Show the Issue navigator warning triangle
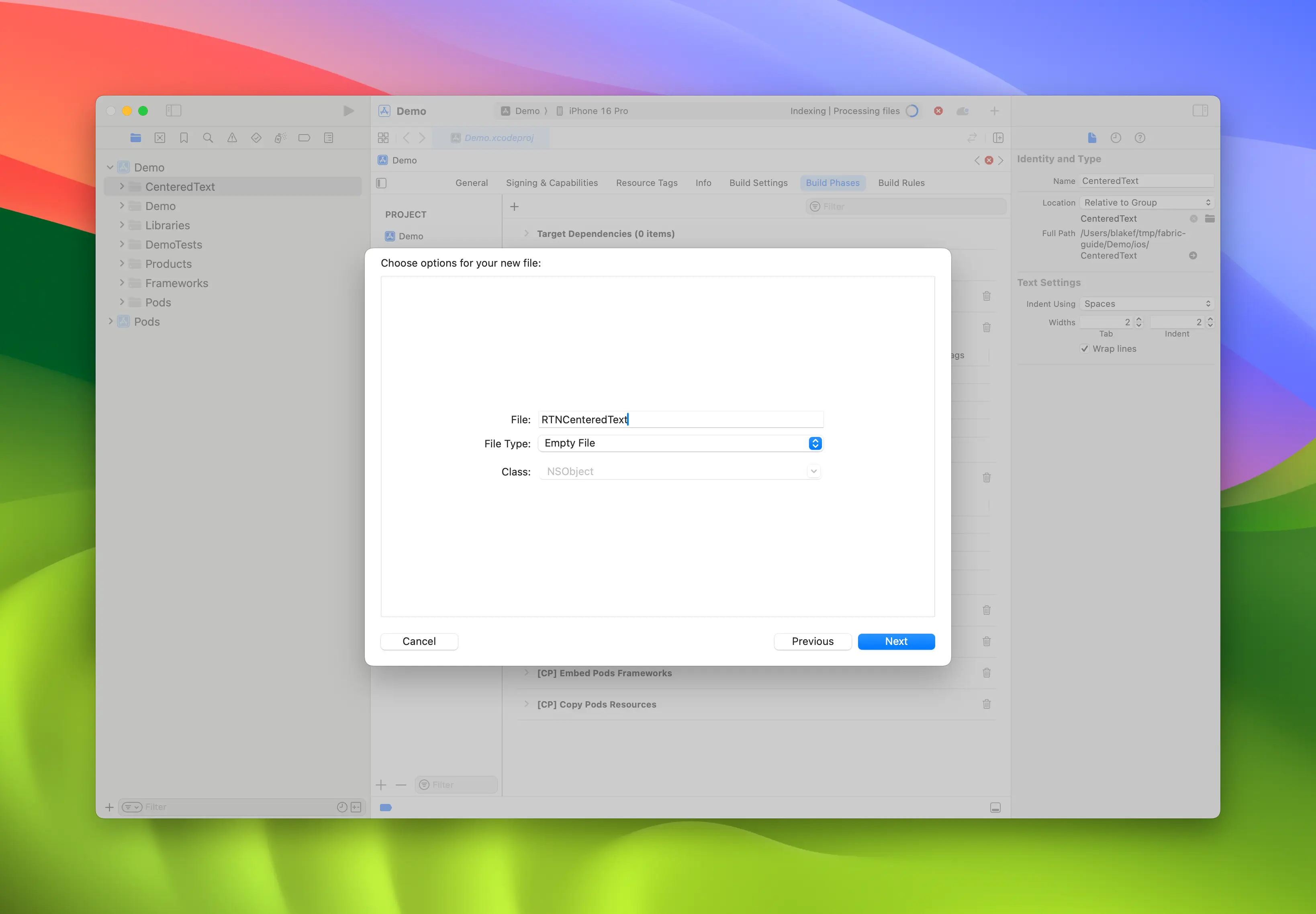The height and width of the screenshot is (914, 1316). pyautogui.click(x=231, y=137)
